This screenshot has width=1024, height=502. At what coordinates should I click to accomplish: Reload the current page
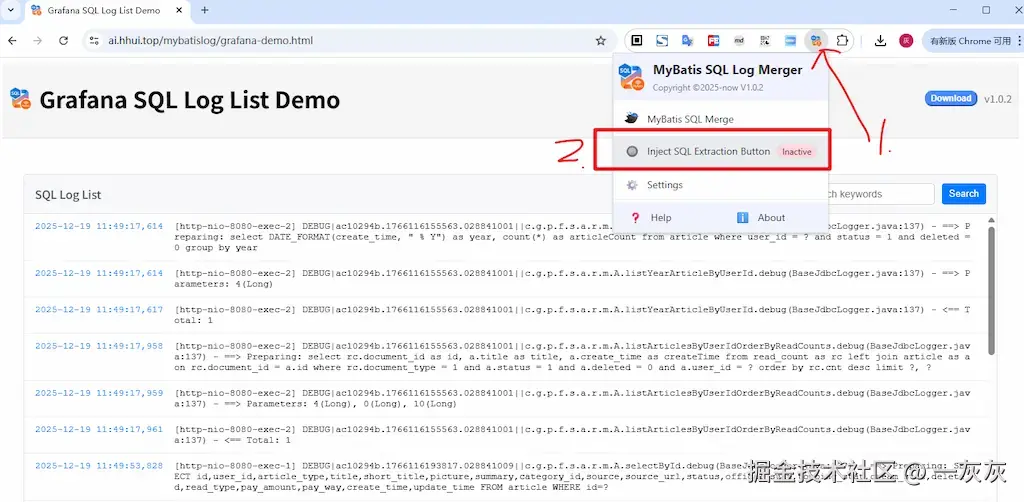[63, 40]
